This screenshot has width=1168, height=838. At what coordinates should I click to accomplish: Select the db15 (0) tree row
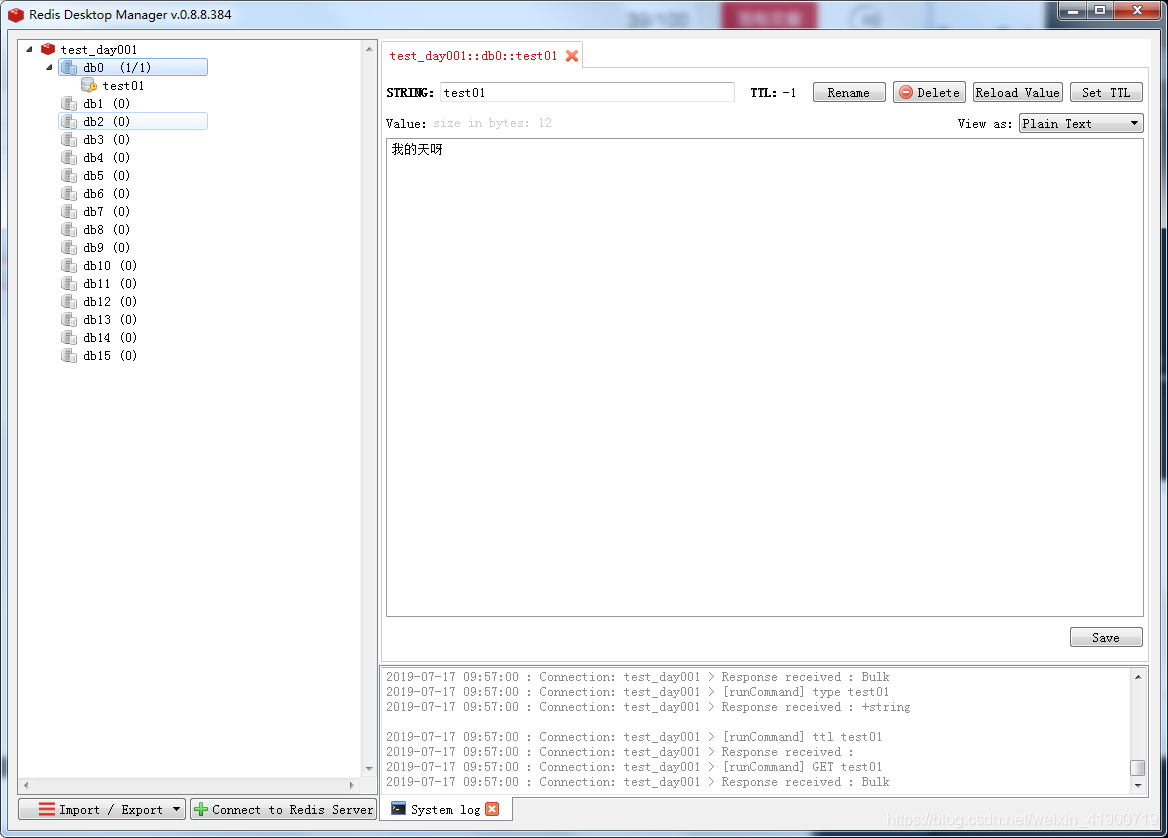(110, 356)
